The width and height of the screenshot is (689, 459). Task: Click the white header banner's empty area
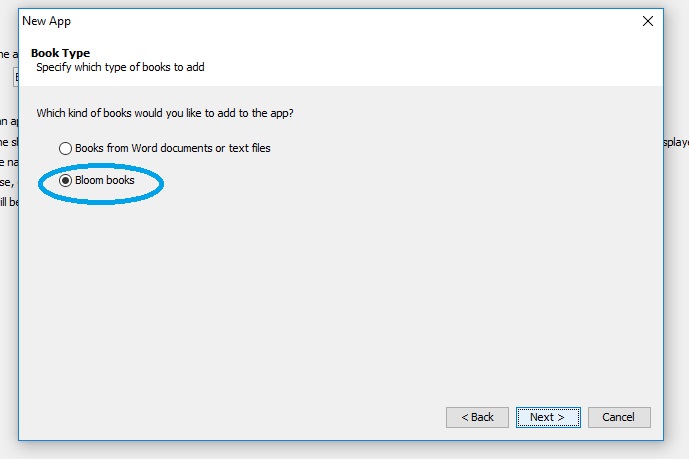[450, 62]
